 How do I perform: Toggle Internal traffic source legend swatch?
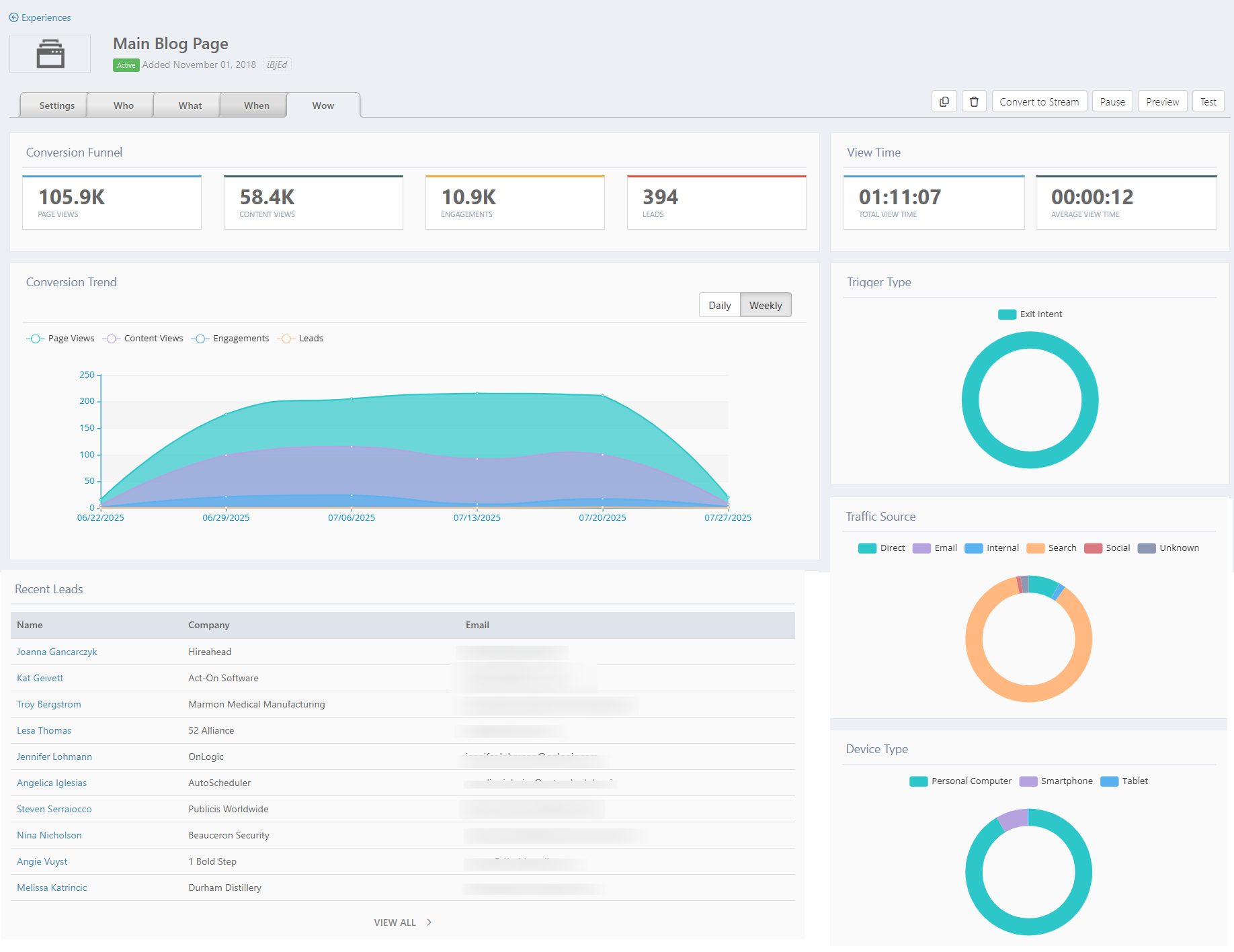point(973,548)
